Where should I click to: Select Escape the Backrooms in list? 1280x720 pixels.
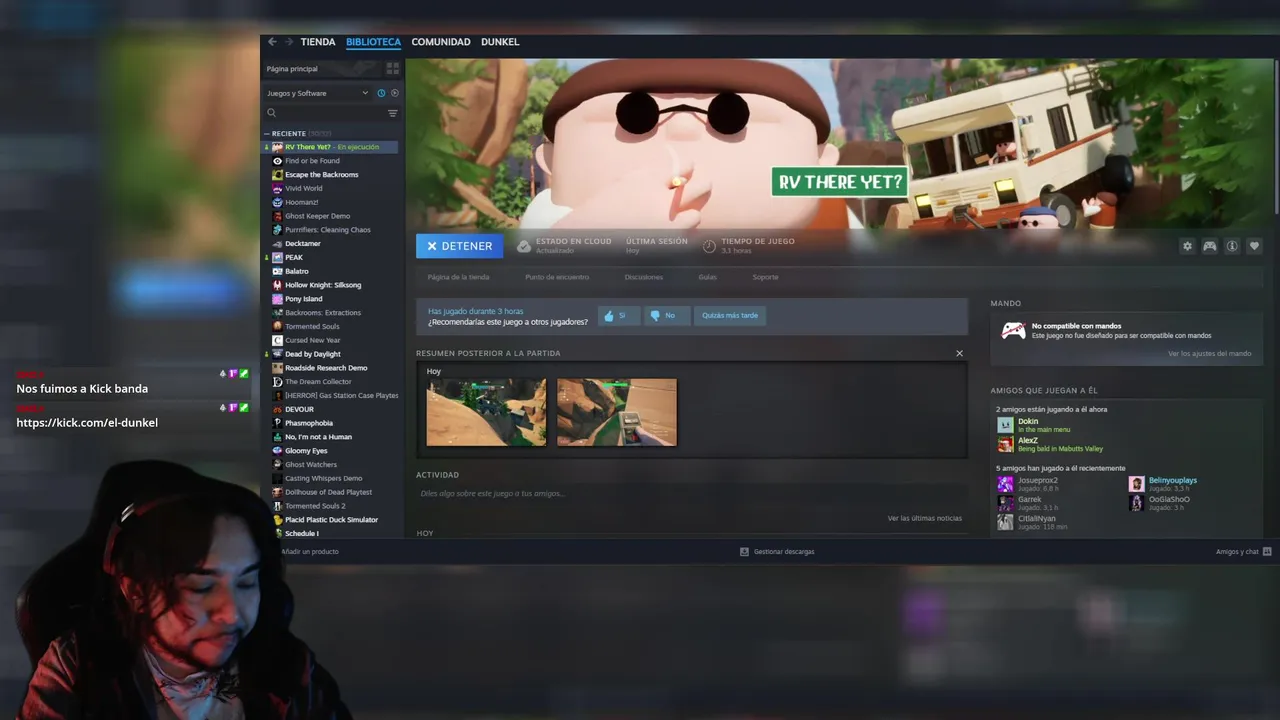pyautogui.click(x=321, y=175)
